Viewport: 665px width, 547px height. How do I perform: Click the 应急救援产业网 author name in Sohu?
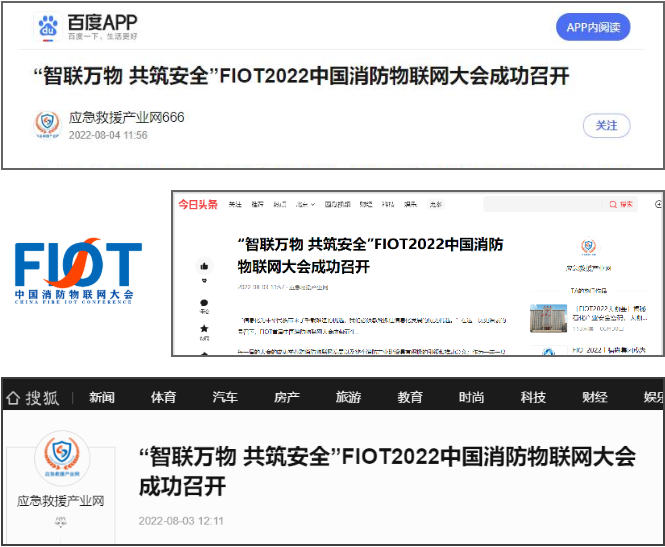[x=61, y=500]
